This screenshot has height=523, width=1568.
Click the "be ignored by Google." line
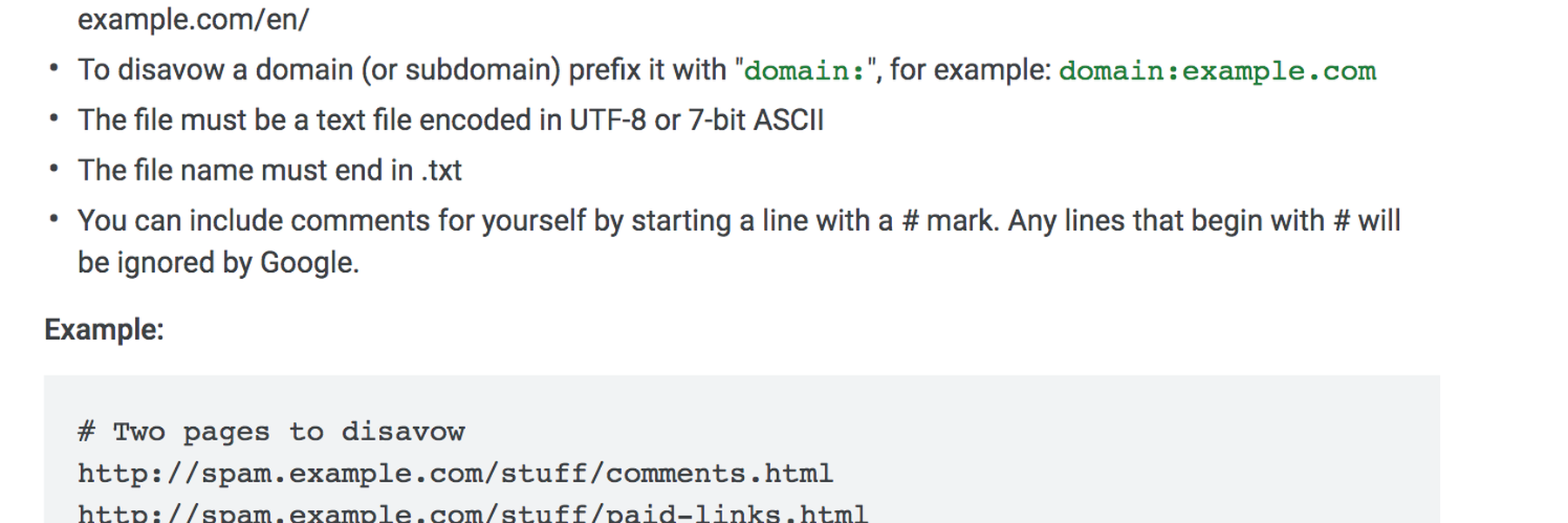219,262
